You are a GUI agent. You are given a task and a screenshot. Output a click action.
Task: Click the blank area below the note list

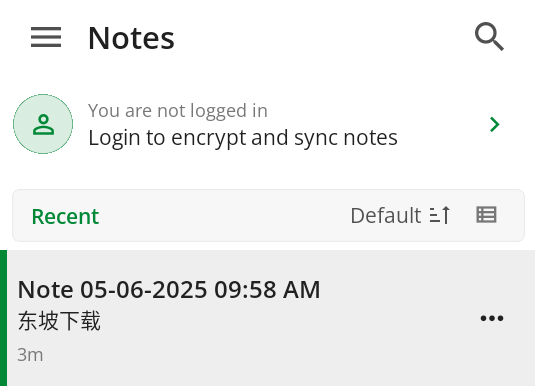point(268,389)
